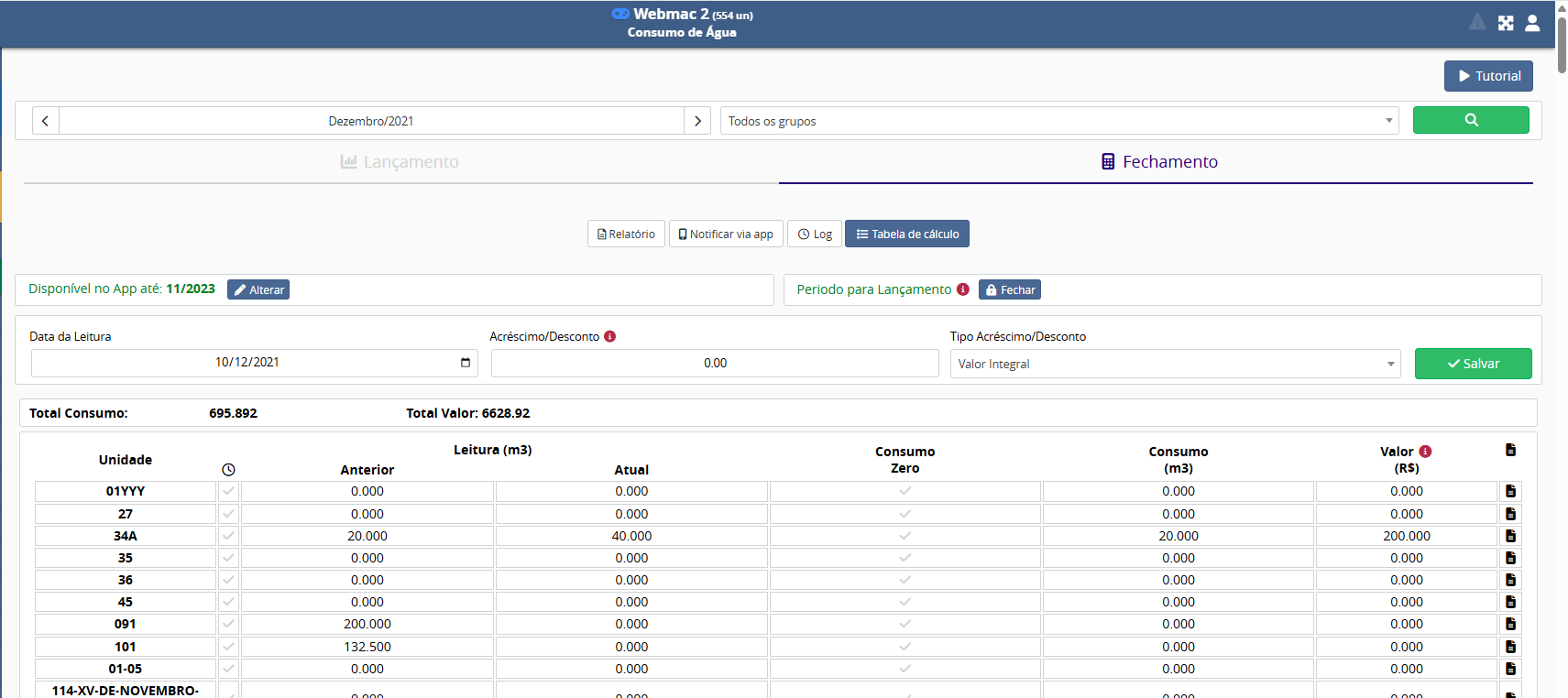Switch to the Lançamento tab
1568x698 pixels.
pos(400,162)
